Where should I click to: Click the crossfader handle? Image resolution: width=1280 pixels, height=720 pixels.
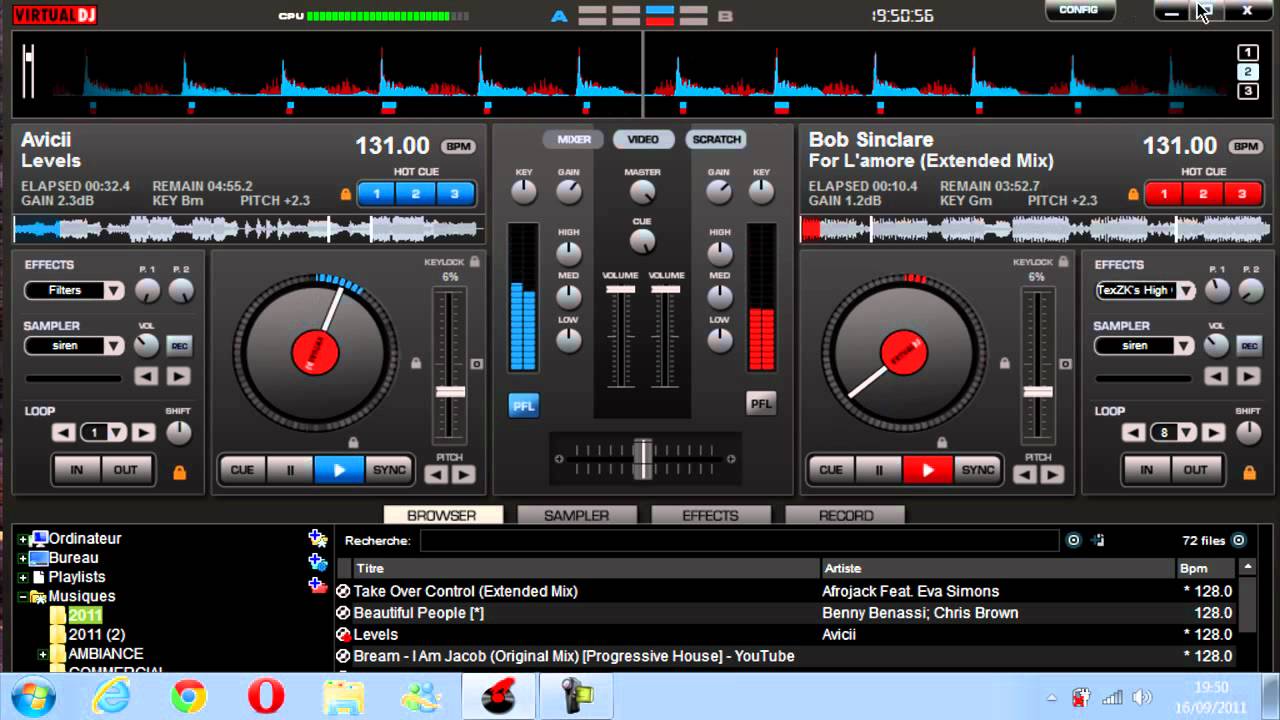[643, 459]
